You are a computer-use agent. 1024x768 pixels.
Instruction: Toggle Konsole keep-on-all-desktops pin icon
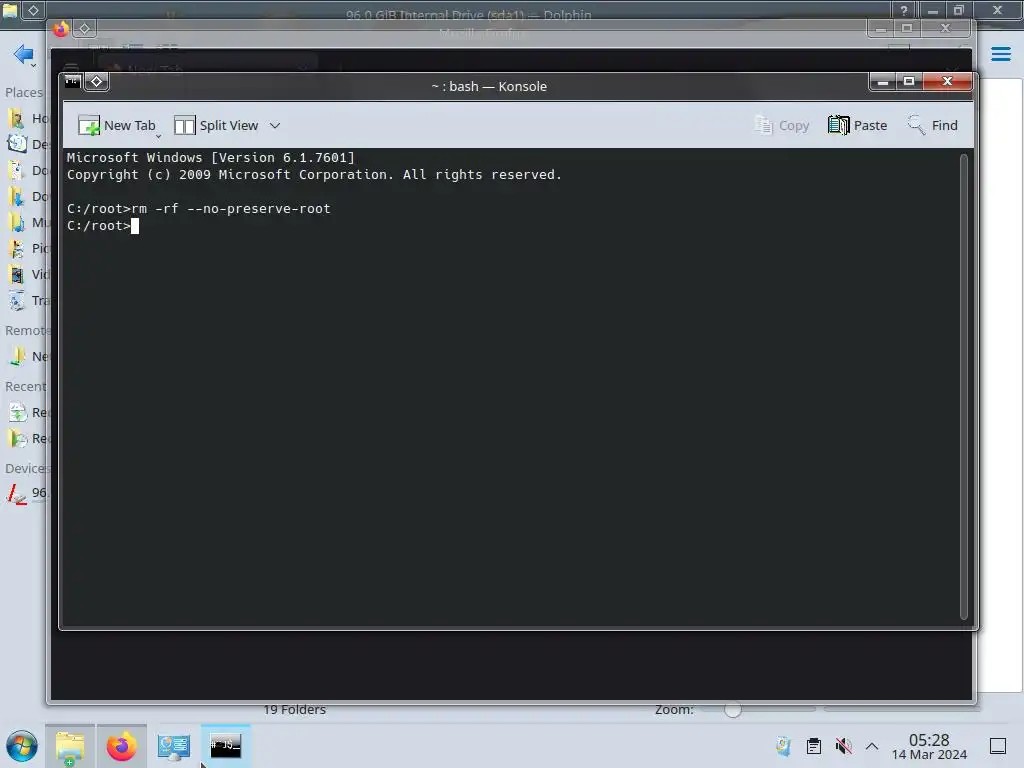tap(97, 82)
